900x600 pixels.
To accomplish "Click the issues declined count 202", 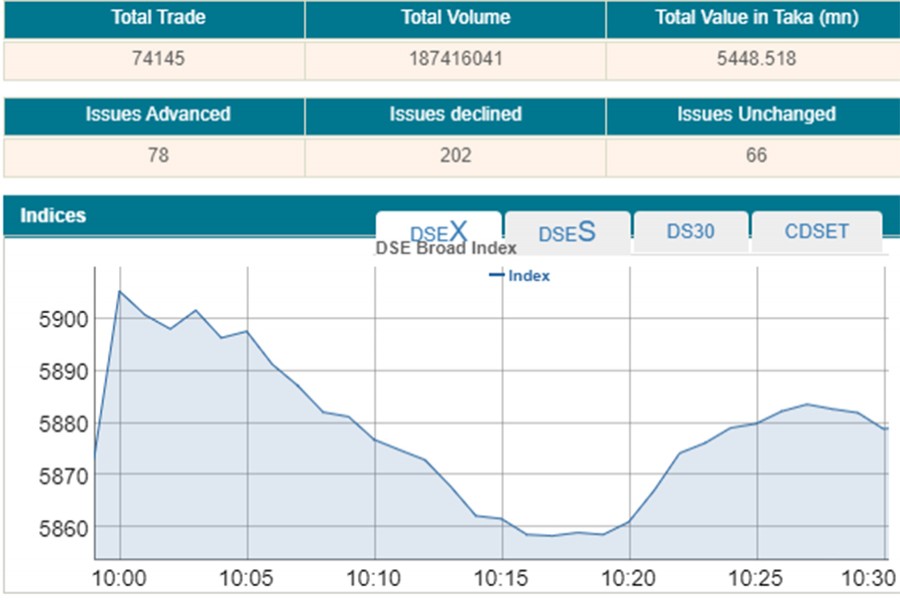I will click(x=455, y=155).
